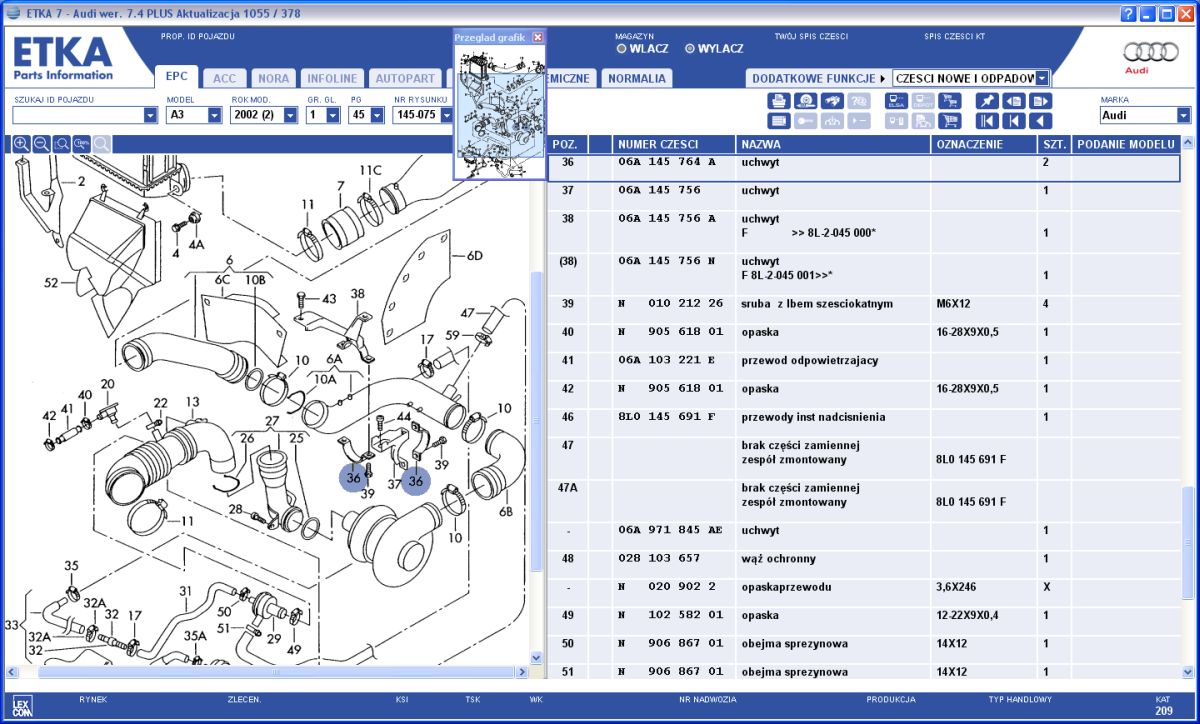
Task: Open the double shopping cart icon
Action: click(949, 101)
